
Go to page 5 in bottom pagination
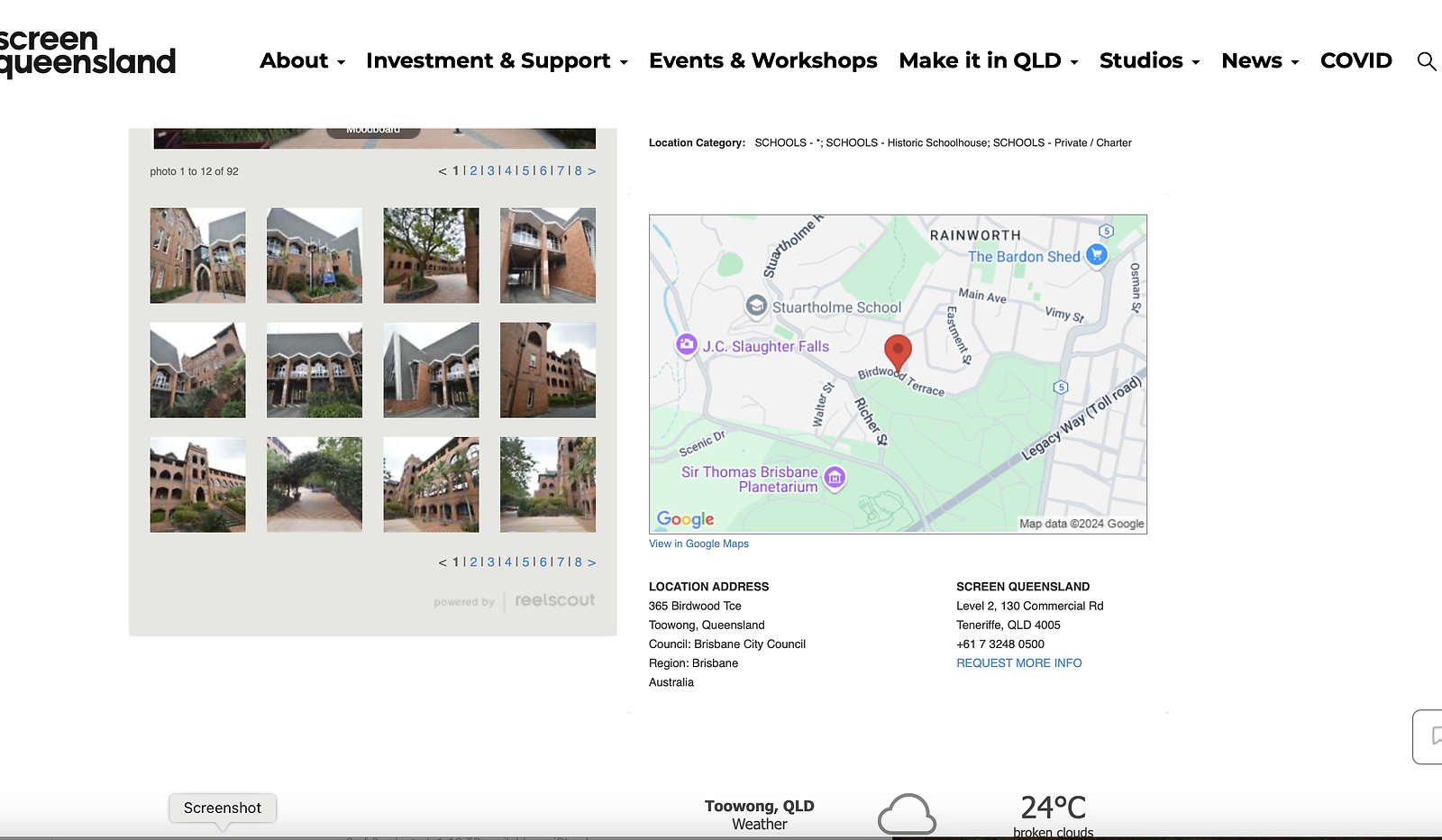coord(525,562)
